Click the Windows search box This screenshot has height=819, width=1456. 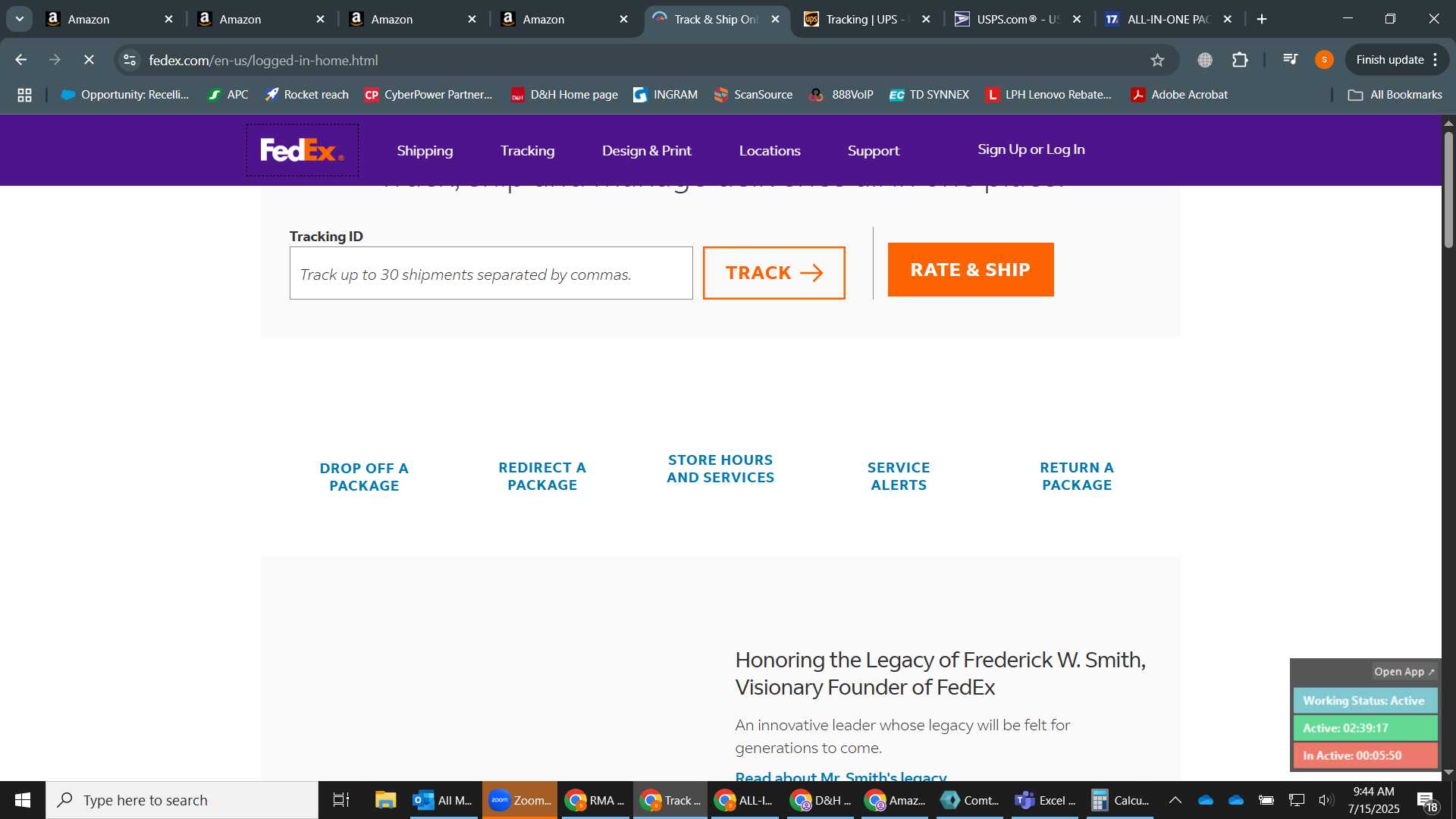click(x=182, y=800)
